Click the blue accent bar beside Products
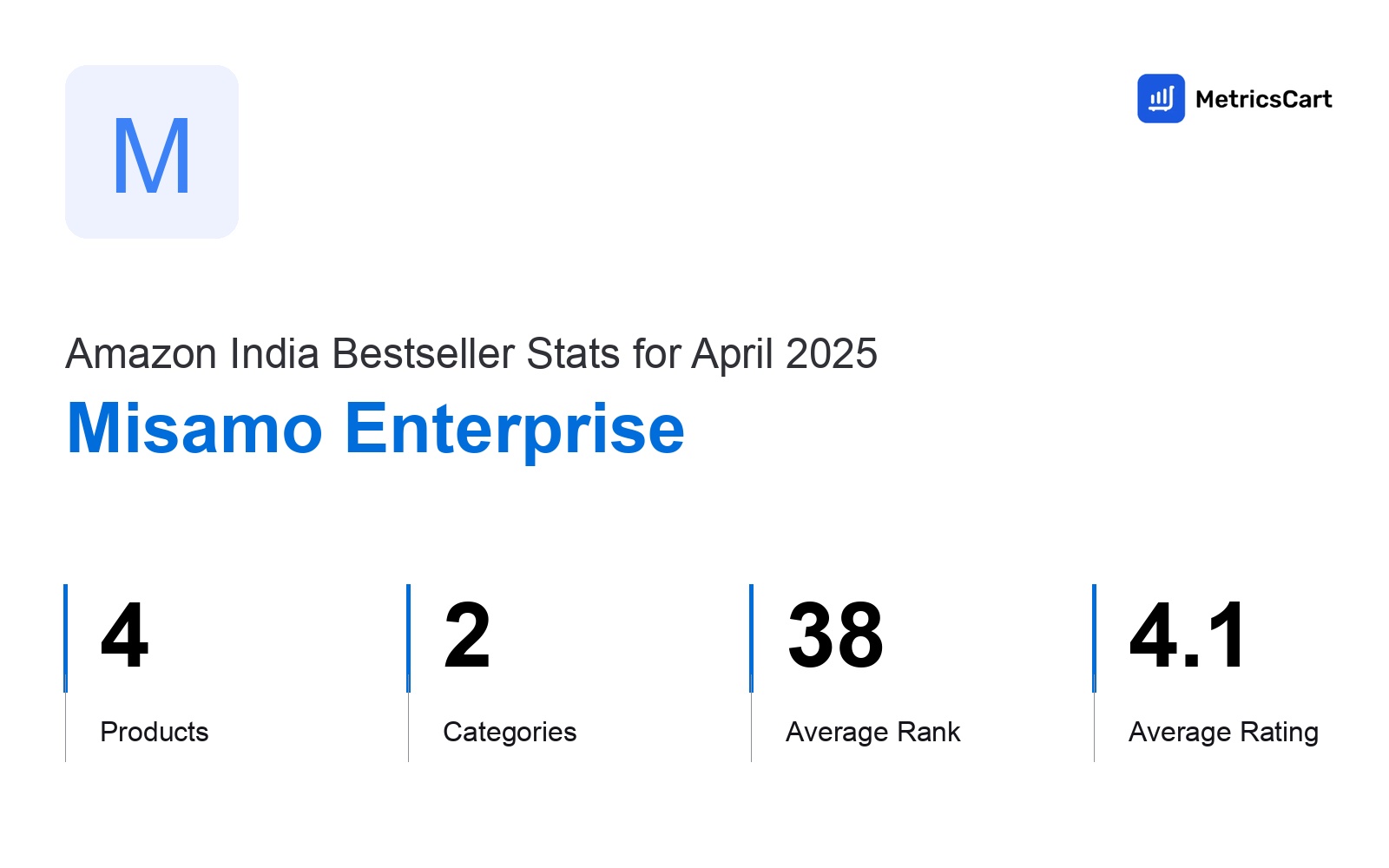1389x868 pixels. 65,638
